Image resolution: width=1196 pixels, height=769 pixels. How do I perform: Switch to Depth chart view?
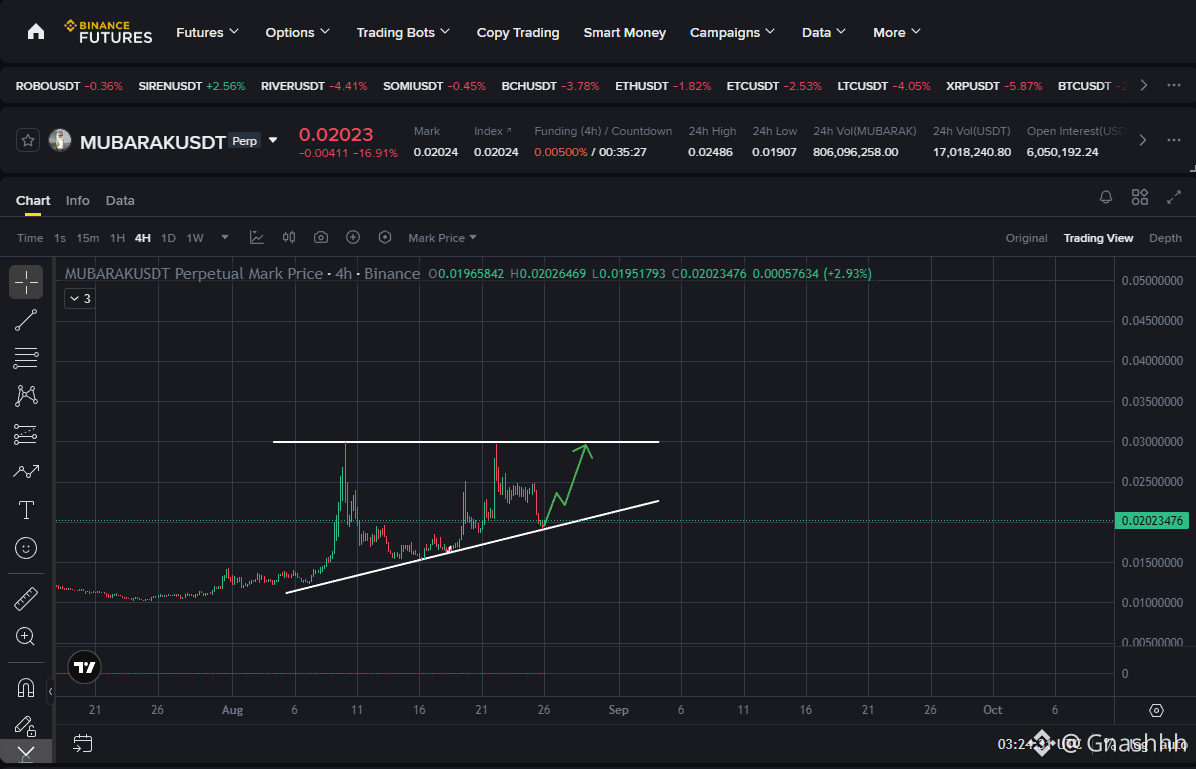[x=1165, y=238]
